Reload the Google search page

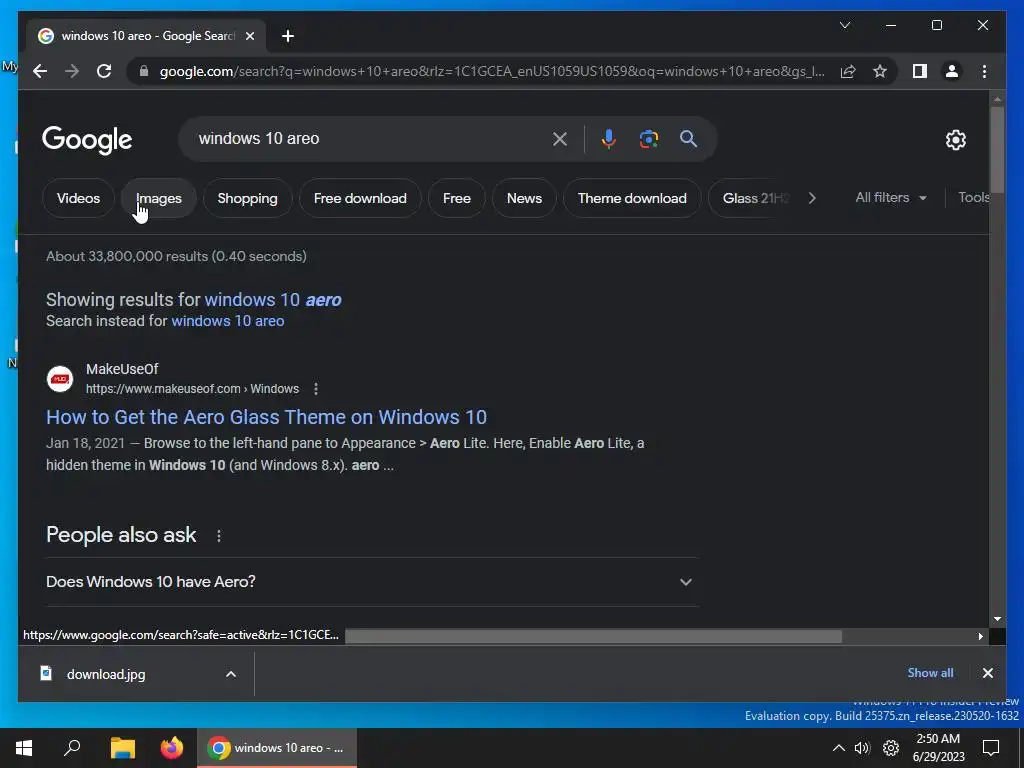coord(104,71)
